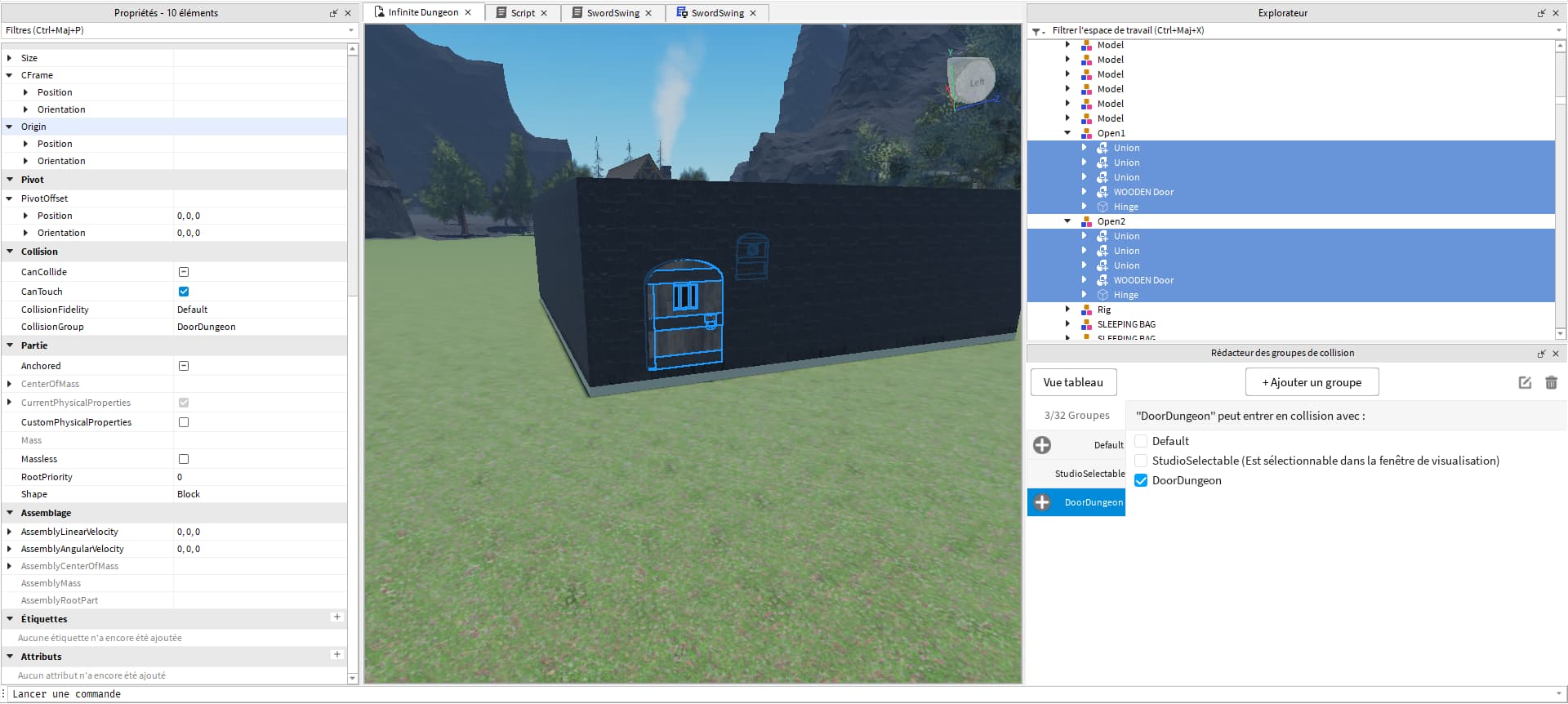
Task: Open the Propriétés filter dropdown arrow
Action: (x=351, y=31)
